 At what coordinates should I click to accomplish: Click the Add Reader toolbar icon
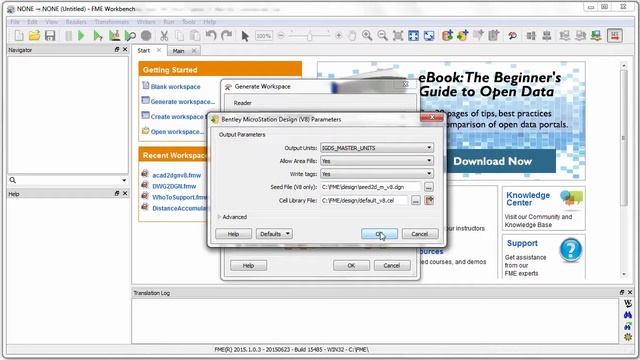point(447,36)
